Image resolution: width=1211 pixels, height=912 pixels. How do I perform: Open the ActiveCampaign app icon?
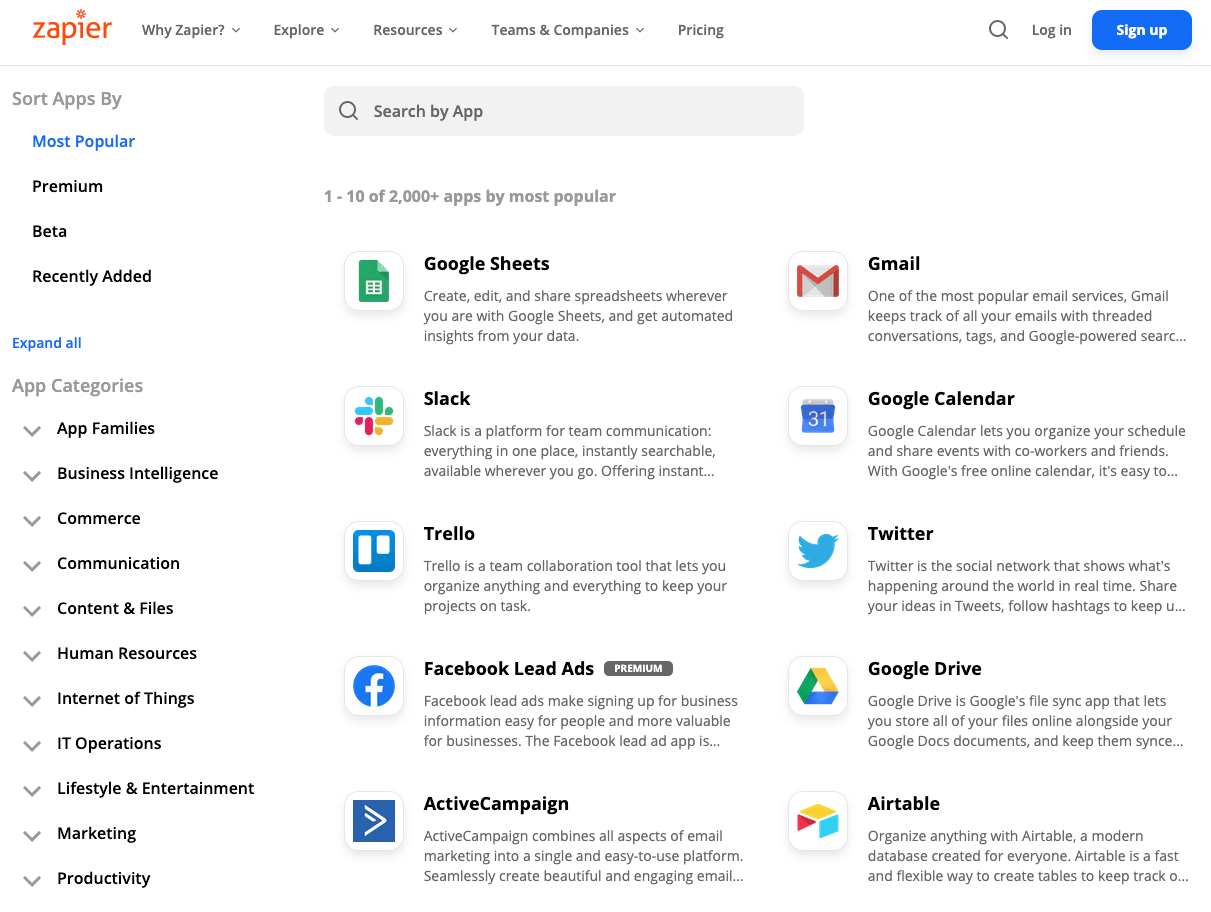(x=374, y=821)
